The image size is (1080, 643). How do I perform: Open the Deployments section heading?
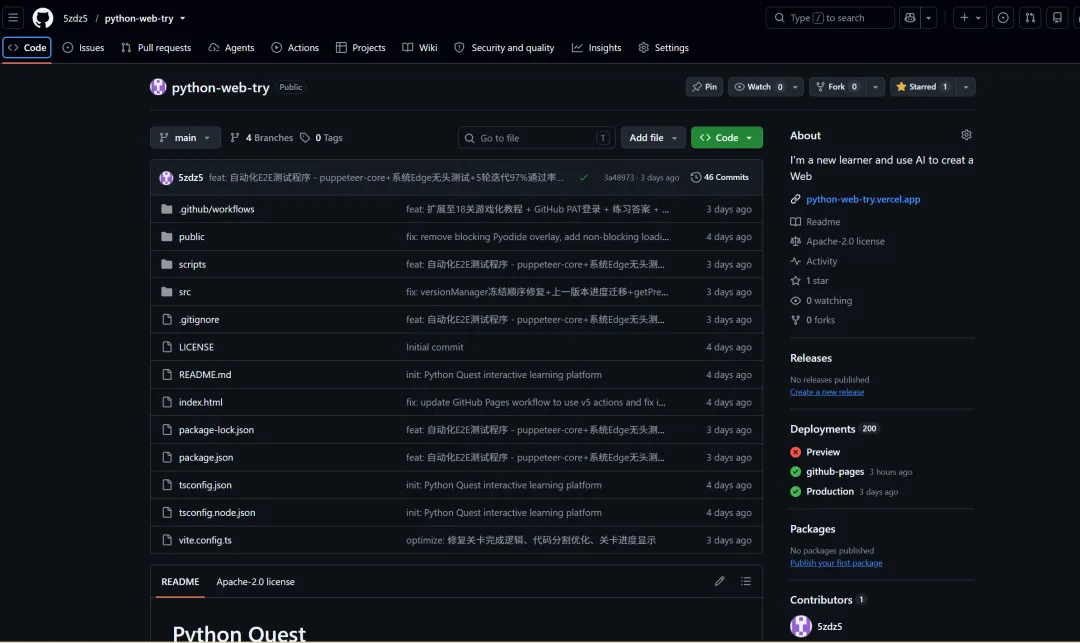coord(822,429)
